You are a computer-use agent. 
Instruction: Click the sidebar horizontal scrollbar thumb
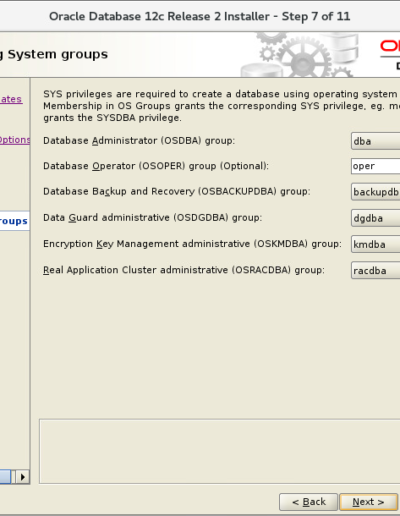pos(6,477)
